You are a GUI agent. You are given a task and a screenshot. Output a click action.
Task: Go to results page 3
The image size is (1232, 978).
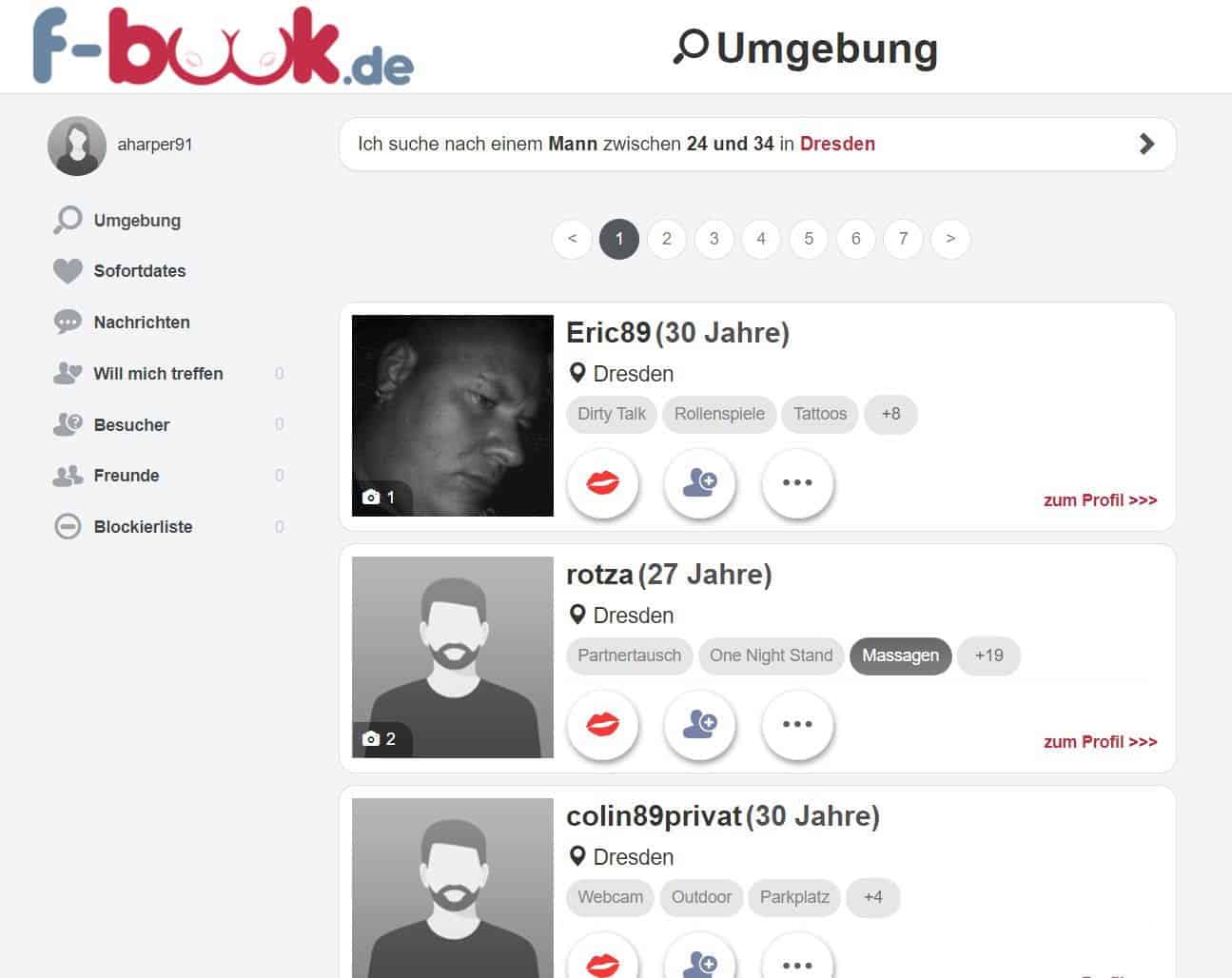714,239
